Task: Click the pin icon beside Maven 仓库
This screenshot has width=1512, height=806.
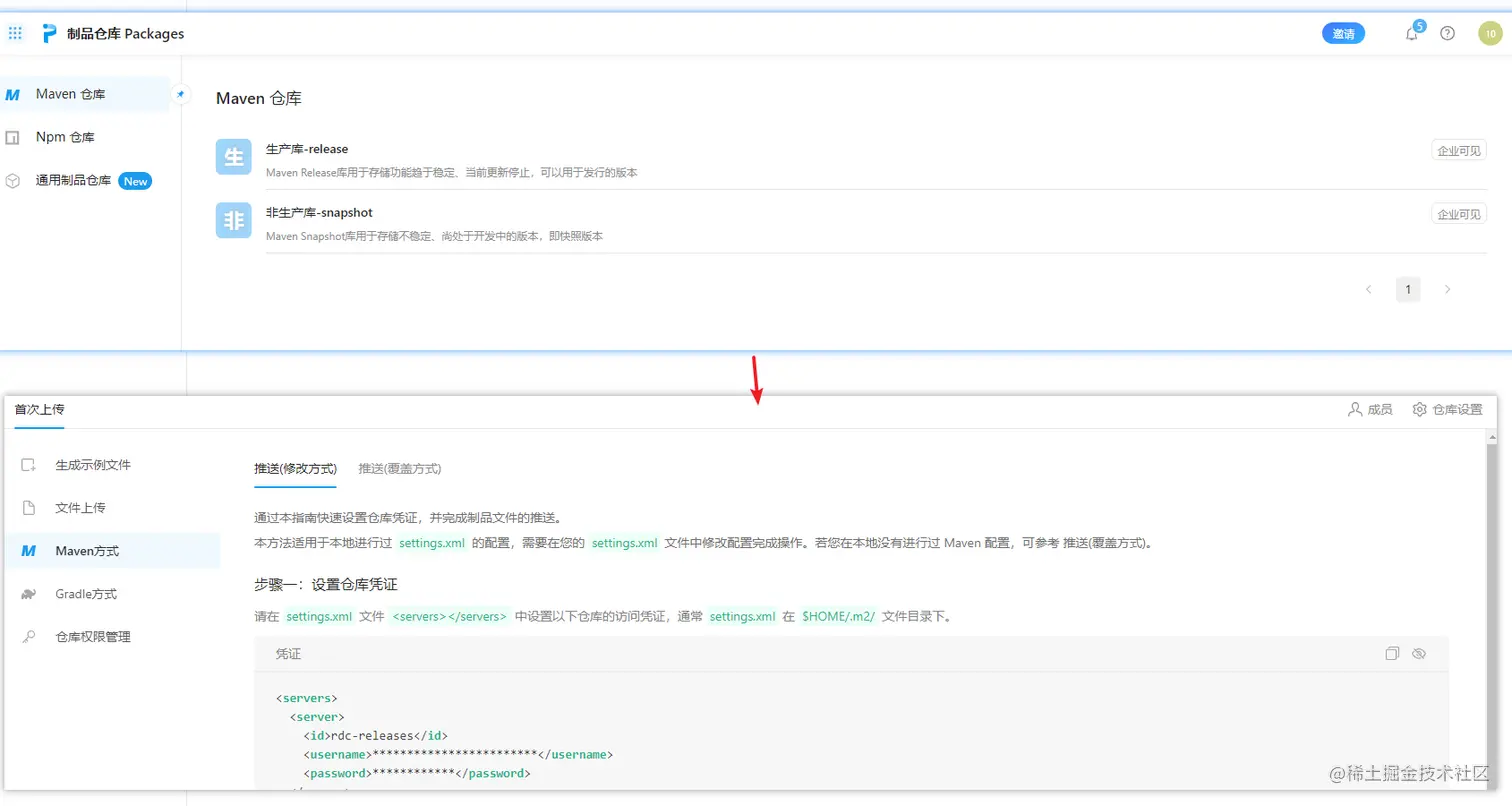Action: click(x=181, y=94)
